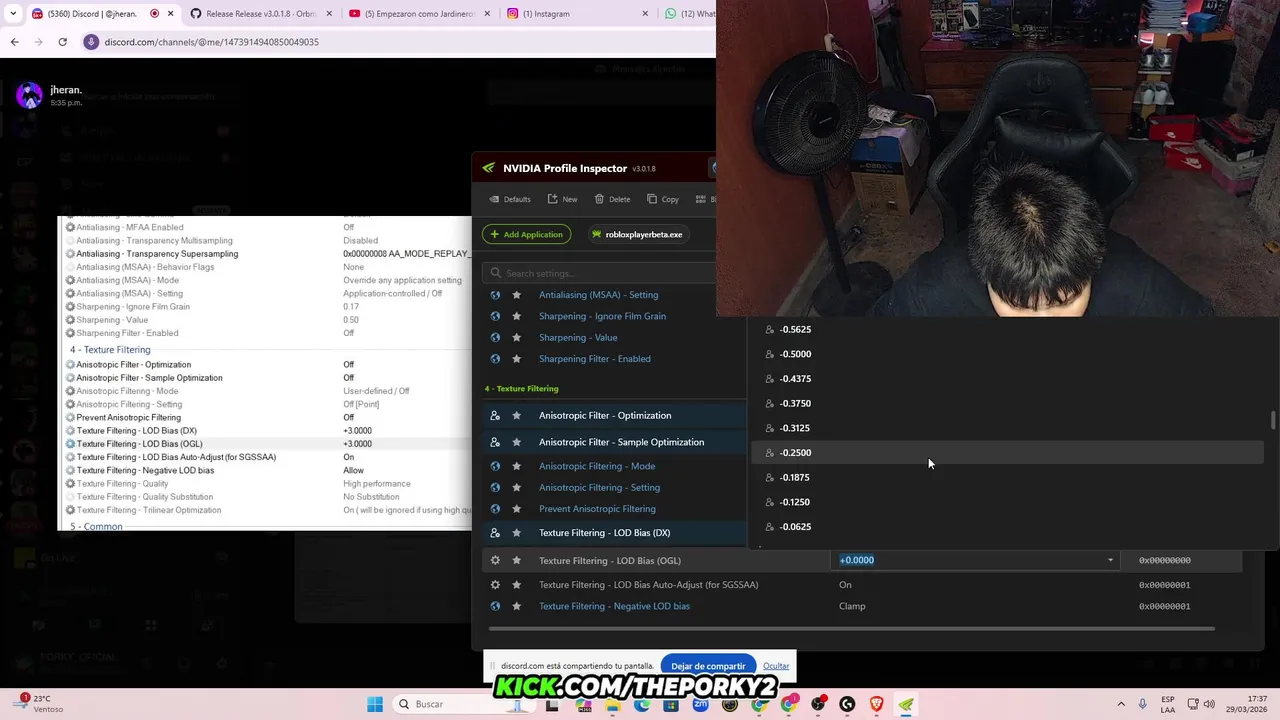Click globe icon beside Sharpening - Ignore Film Grain

tap(495, 316)
